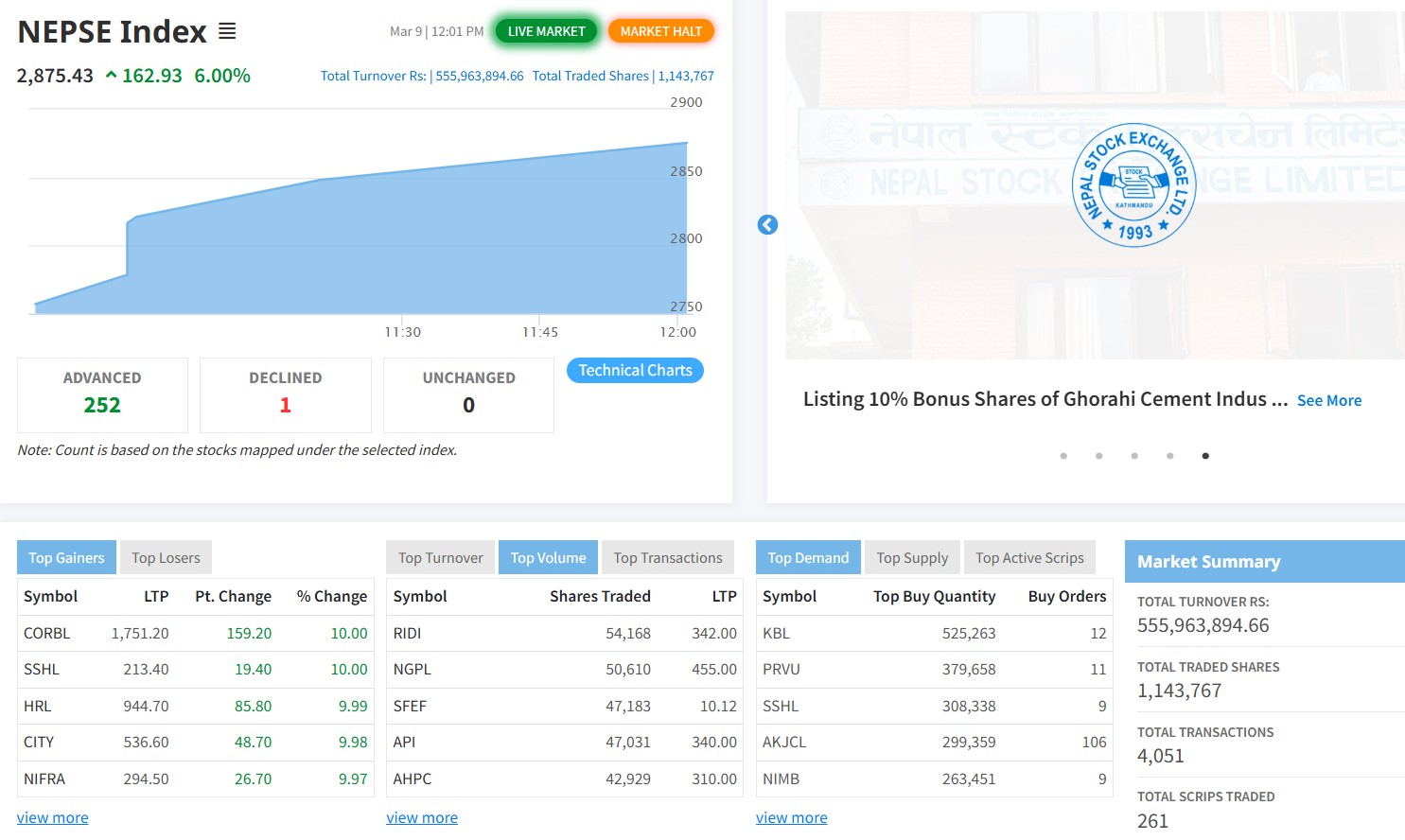Select the Top Supply tab
Image resolution: width=1405 pixels, height=840 pixels.
point(911,558)
